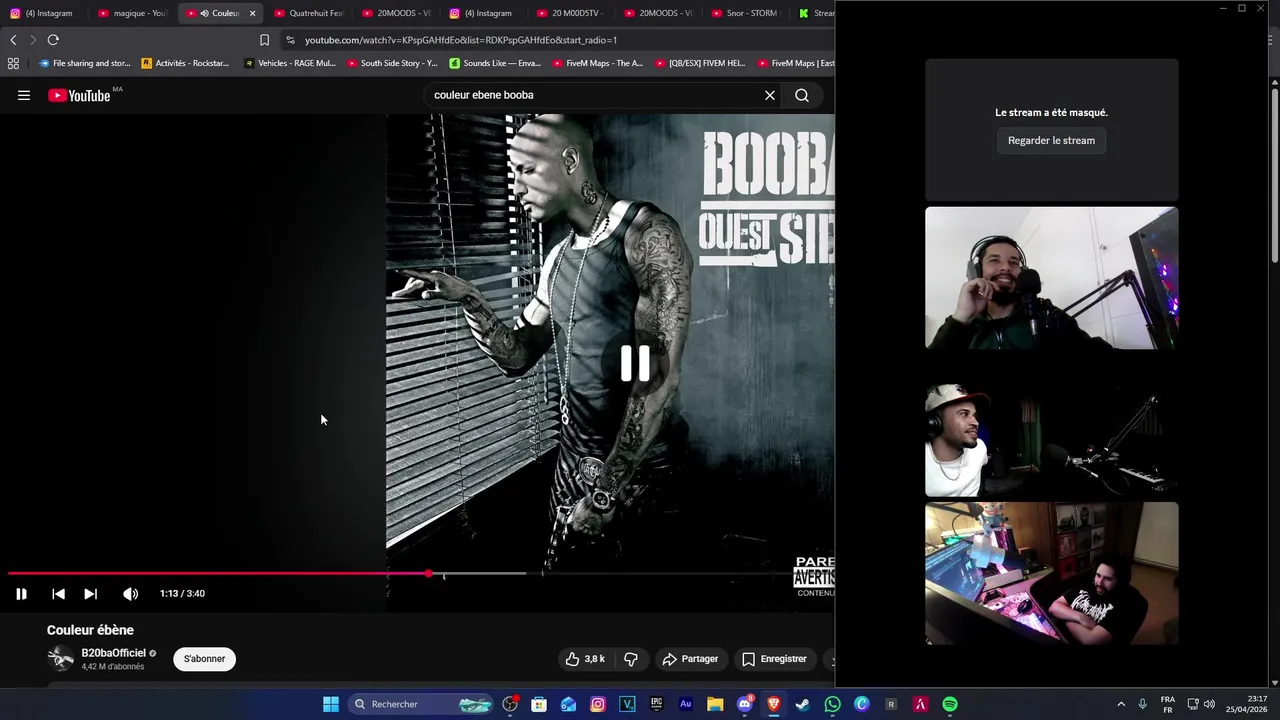Image resolution: width=1280 pixels, height=720 pixels.
Task: Open Discord from the taskbar
Action: point(744,704)
